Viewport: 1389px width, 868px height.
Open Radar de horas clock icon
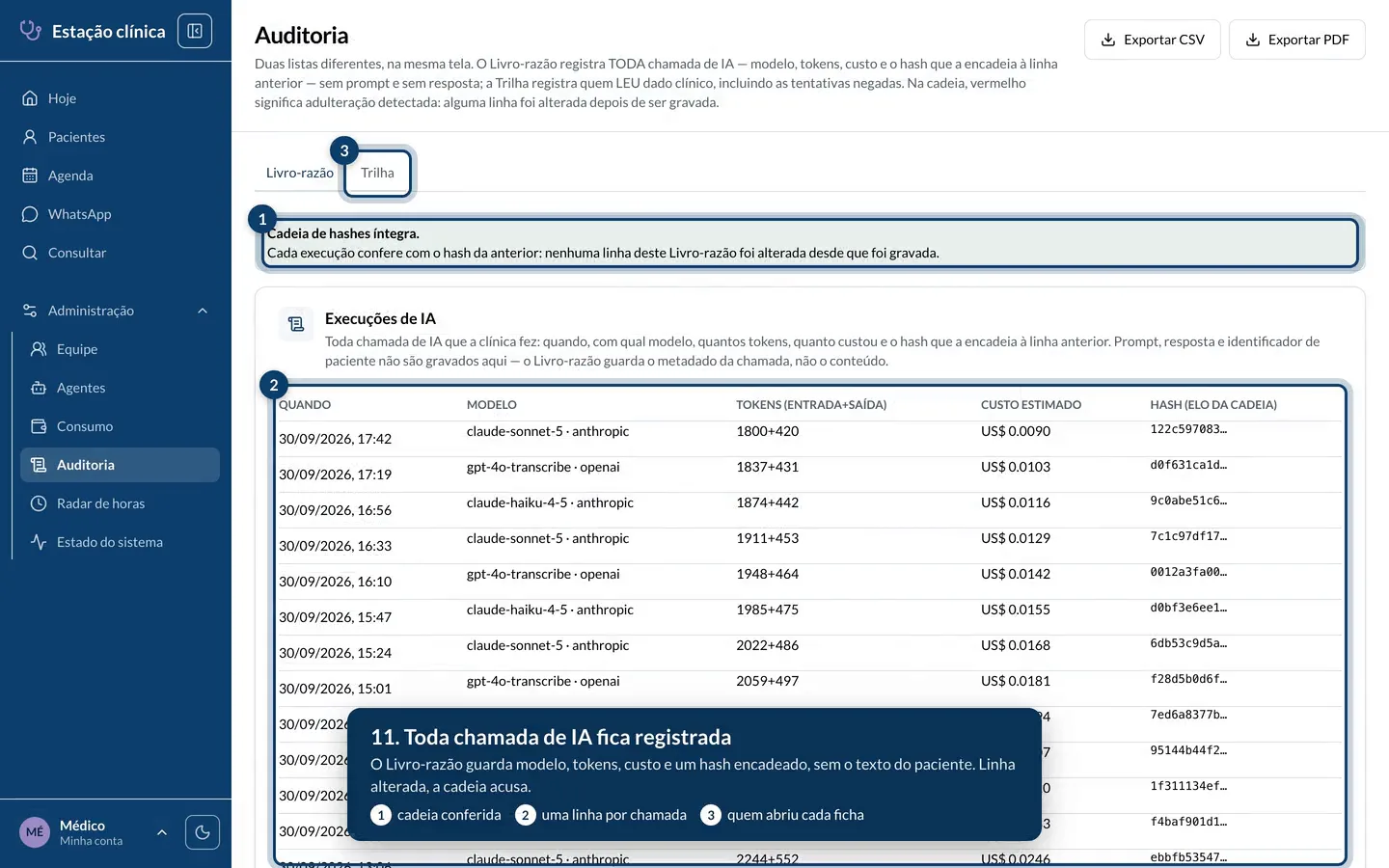(x=39, y=503)
